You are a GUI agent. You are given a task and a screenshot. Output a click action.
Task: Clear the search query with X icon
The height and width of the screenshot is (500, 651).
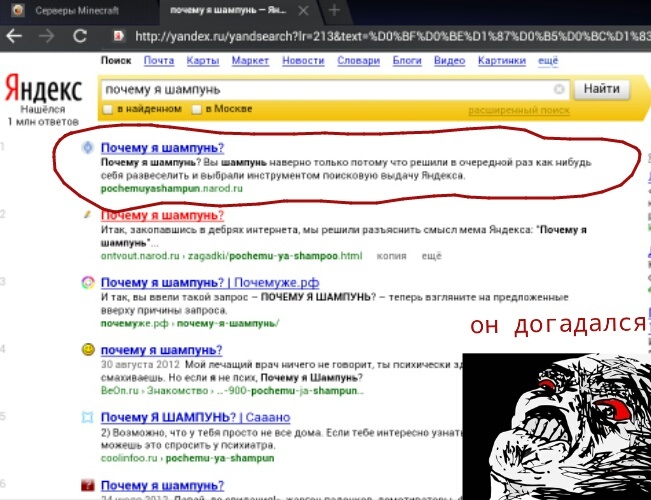pos(559,89)
